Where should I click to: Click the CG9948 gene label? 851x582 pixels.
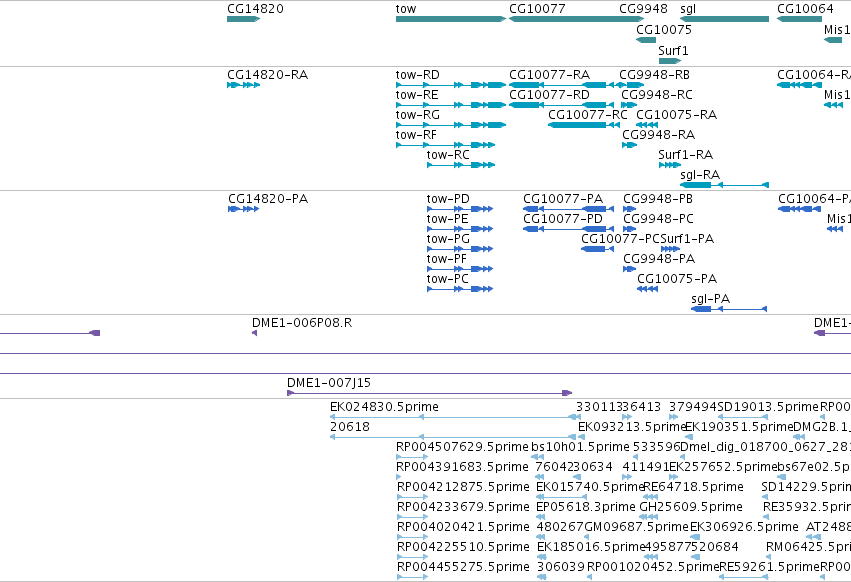(643, 9)
